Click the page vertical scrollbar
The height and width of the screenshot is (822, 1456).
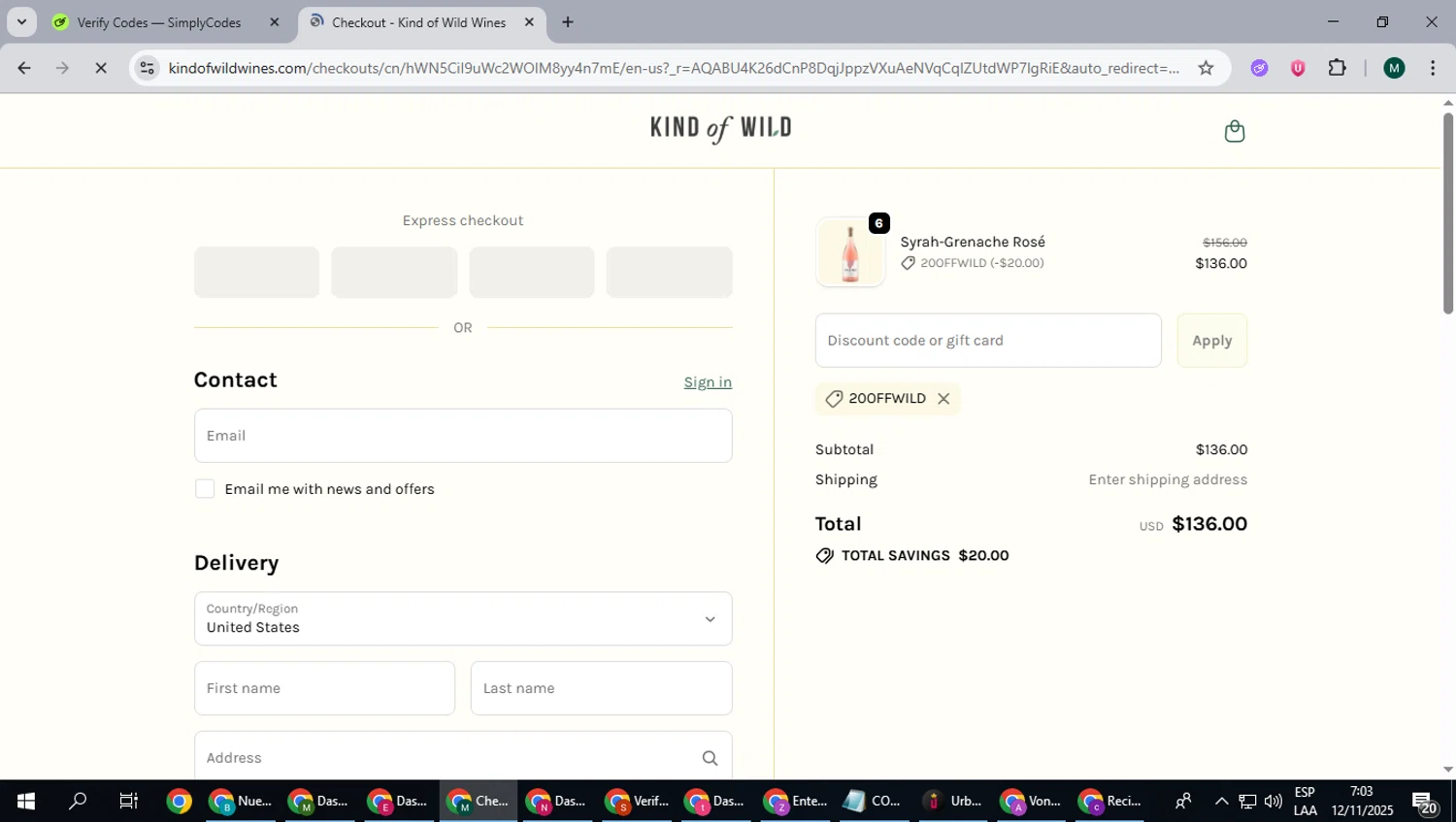pyautogui.click(x=1448, y=214)
